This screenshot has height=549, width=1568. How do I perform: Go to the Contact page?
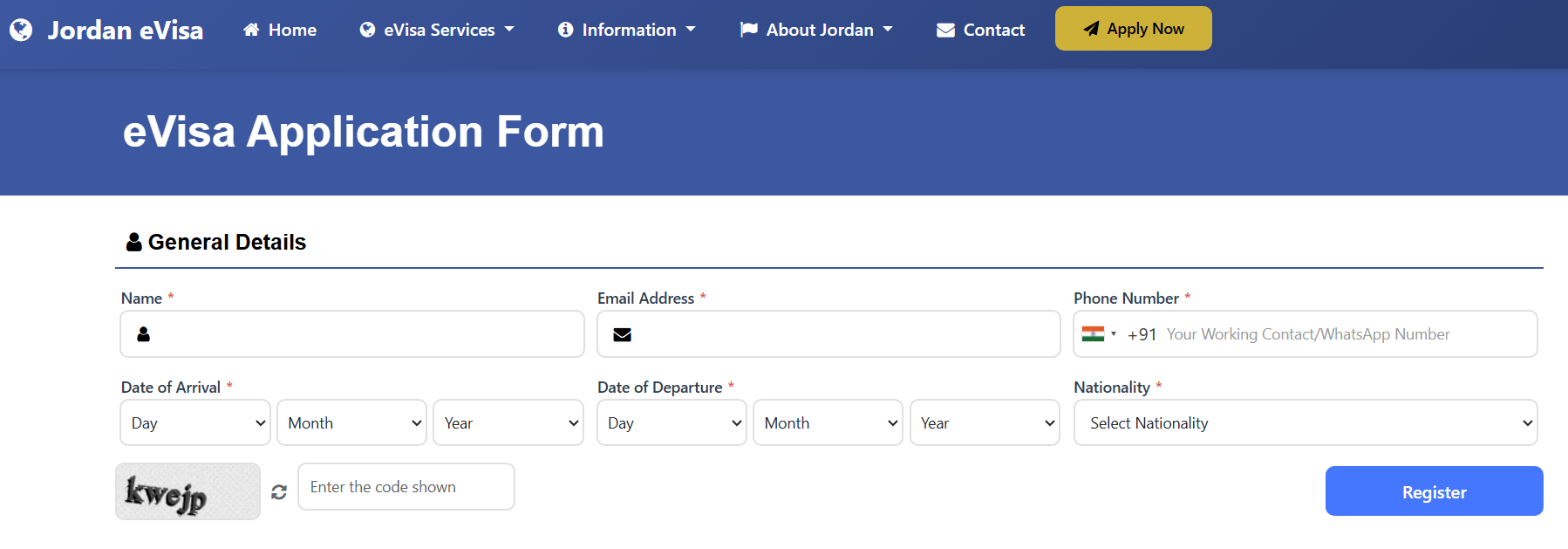click(x=981, y=30)
